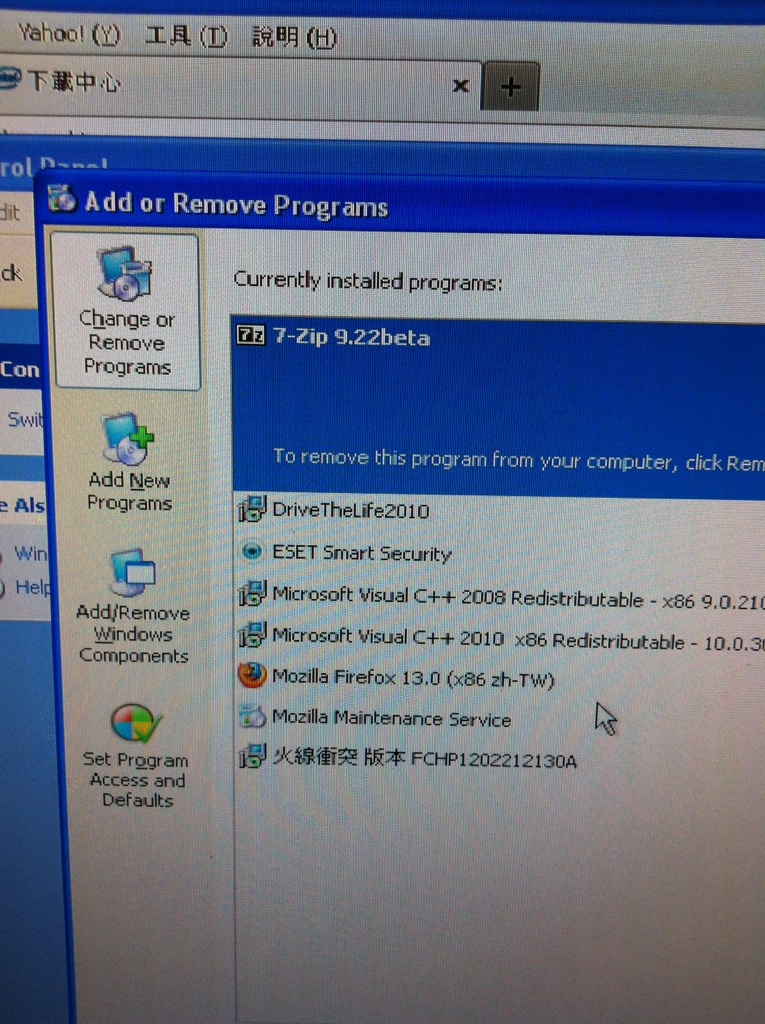Select Microsoft Visual C++ 2008 Redistributable entry
This screenshot has height=1024, width=765.
(x=517, y=598)
